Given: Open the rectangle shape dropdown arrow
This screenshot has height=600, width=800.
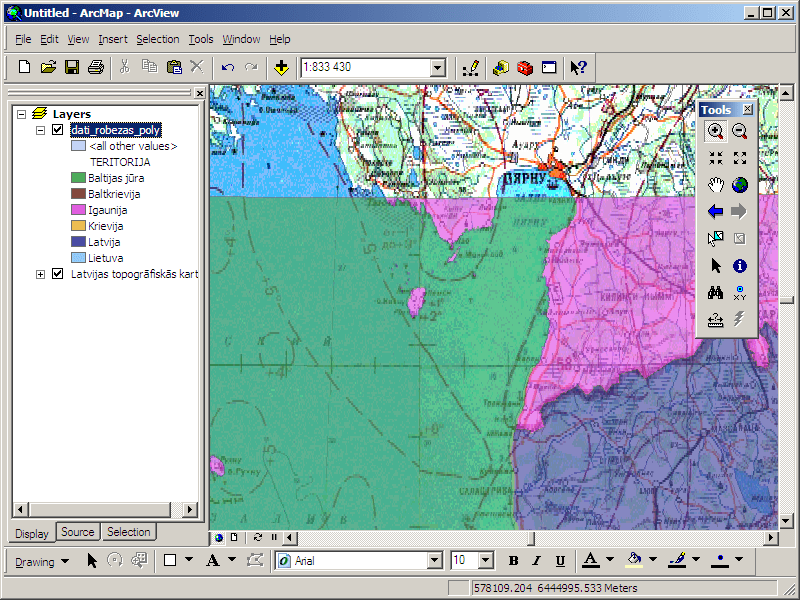Looking at the screenshot, I should (189, 560).
